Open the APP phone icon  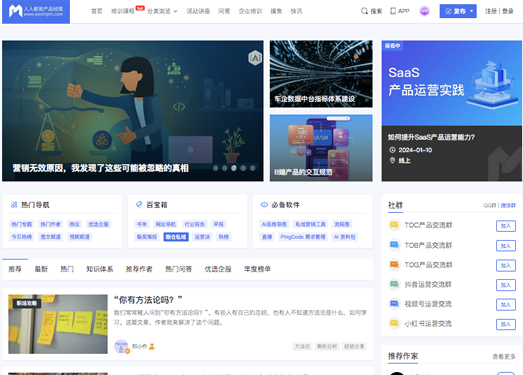[x=393, y=11]
